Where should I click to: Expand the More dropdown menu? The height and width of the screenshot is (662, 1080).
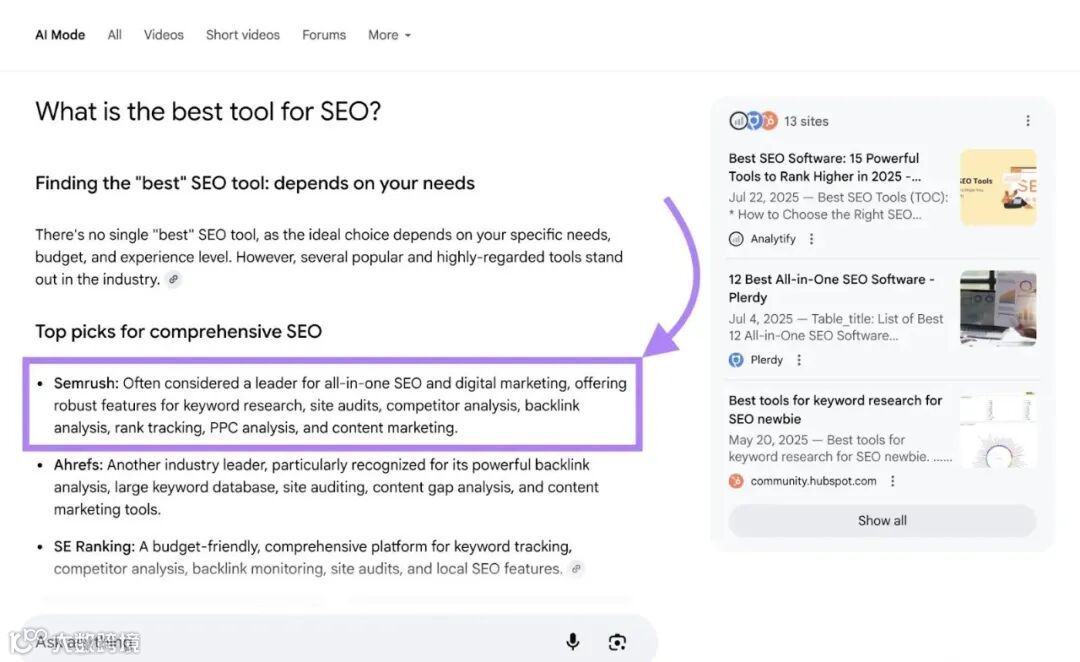point(389,35)
